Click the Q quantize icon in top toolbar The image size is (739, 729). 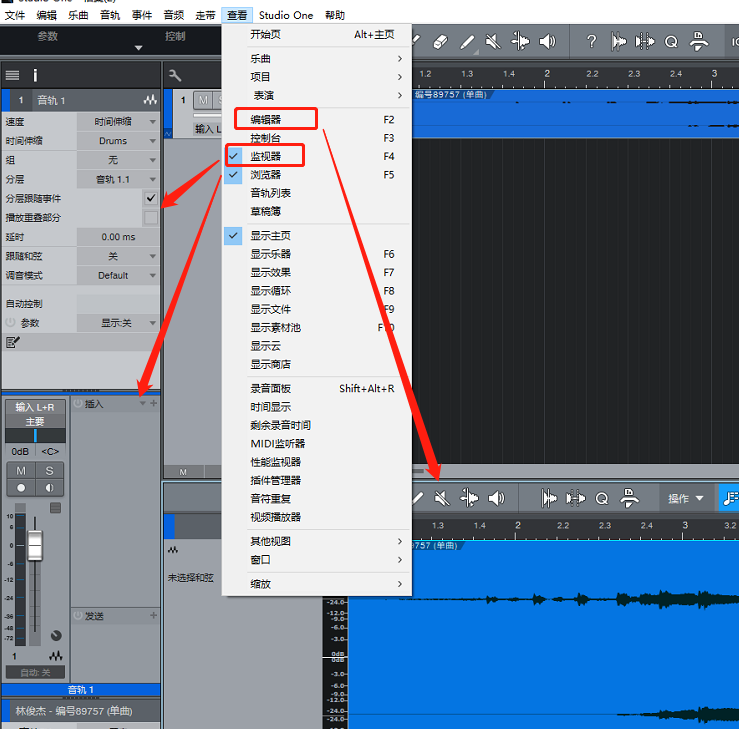[671, 42]
